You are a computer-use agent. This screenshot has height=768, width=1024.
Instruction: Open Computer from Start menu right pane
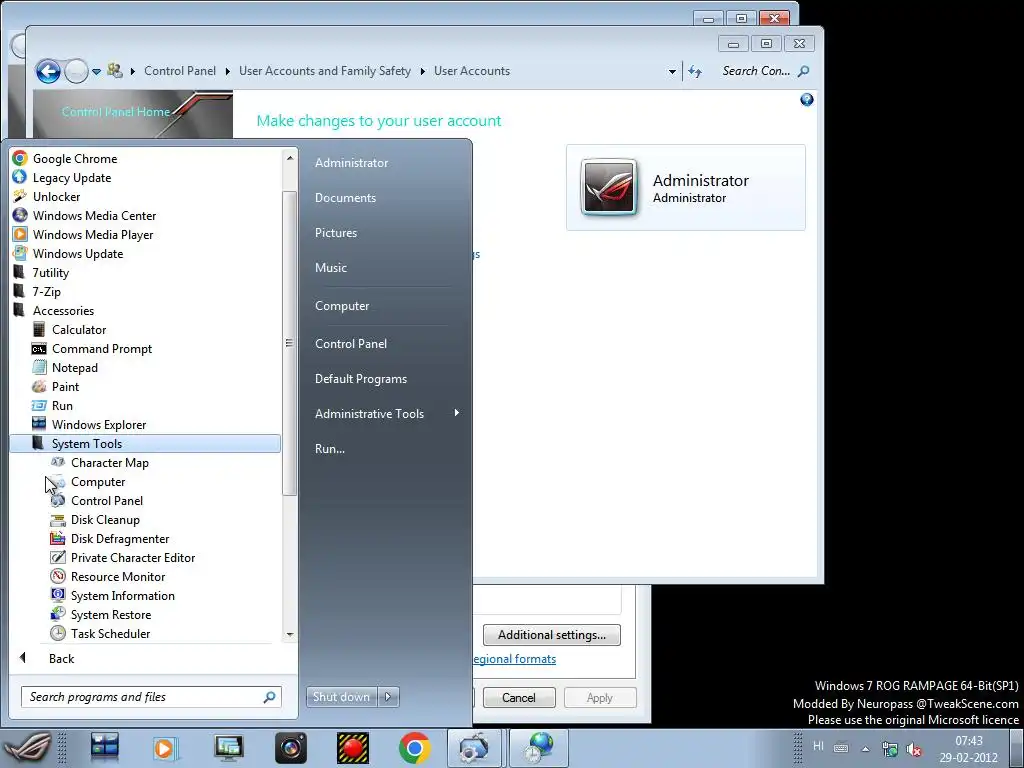click(342, 306)
